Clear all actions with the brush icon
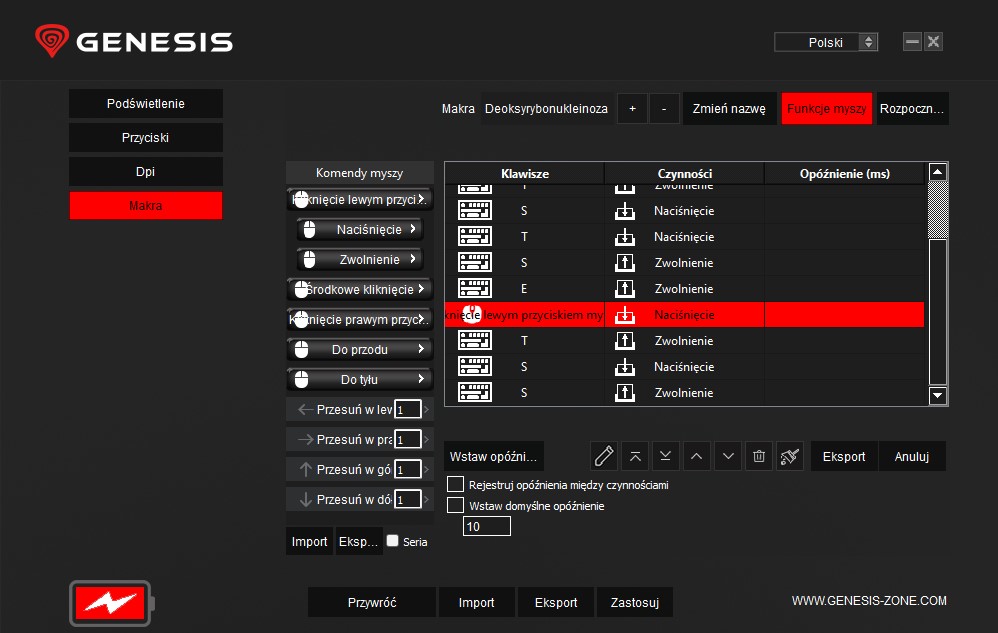This screenshot has height=633, width=998. click(790, 456)
